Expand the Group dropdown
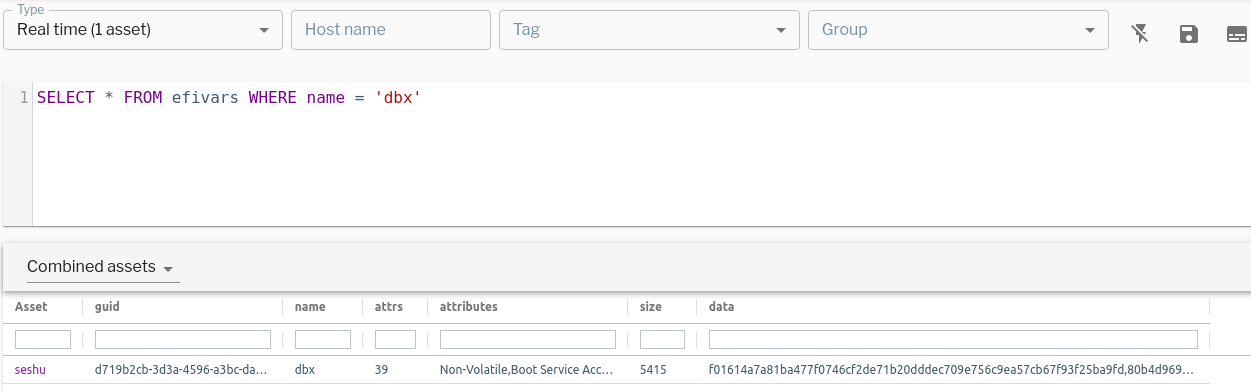Screen dimensions: 1251x391 (958, 30)
